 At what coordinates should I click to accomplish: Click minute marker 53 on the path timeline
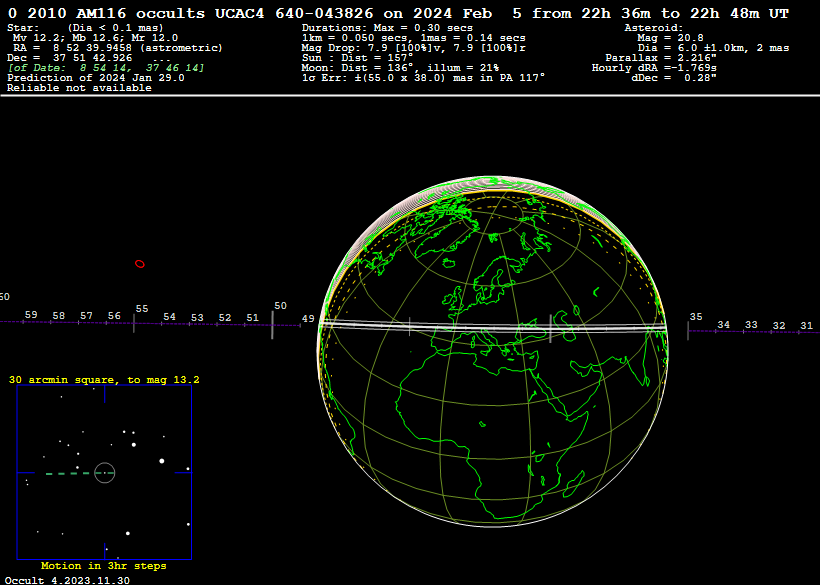pos(197,318)
